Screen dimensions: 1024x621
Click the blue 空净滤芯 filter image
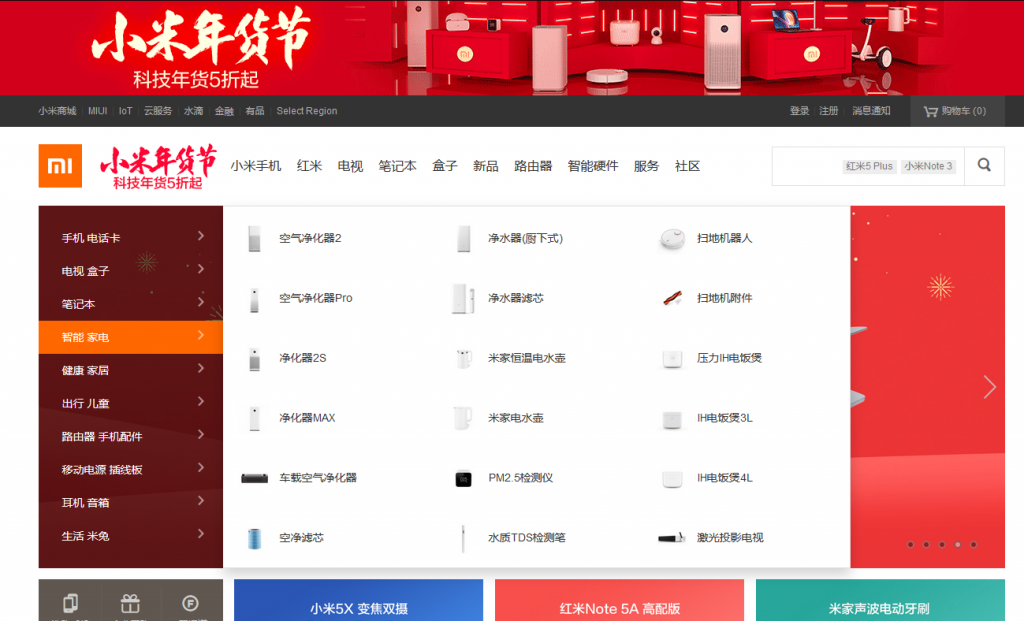(255, 539)
